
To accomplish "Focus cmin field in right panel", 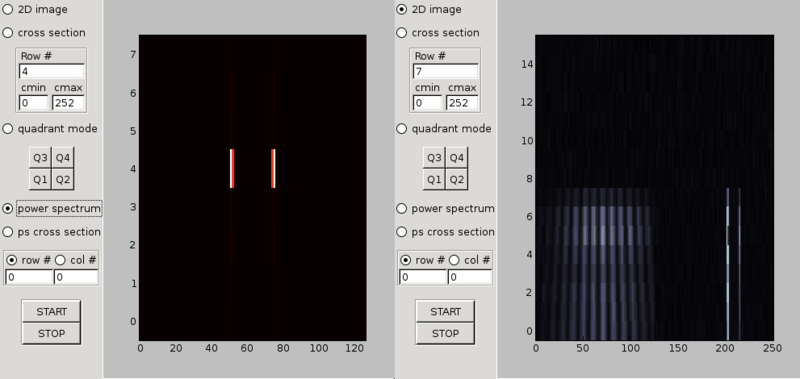I will point(428,103).
